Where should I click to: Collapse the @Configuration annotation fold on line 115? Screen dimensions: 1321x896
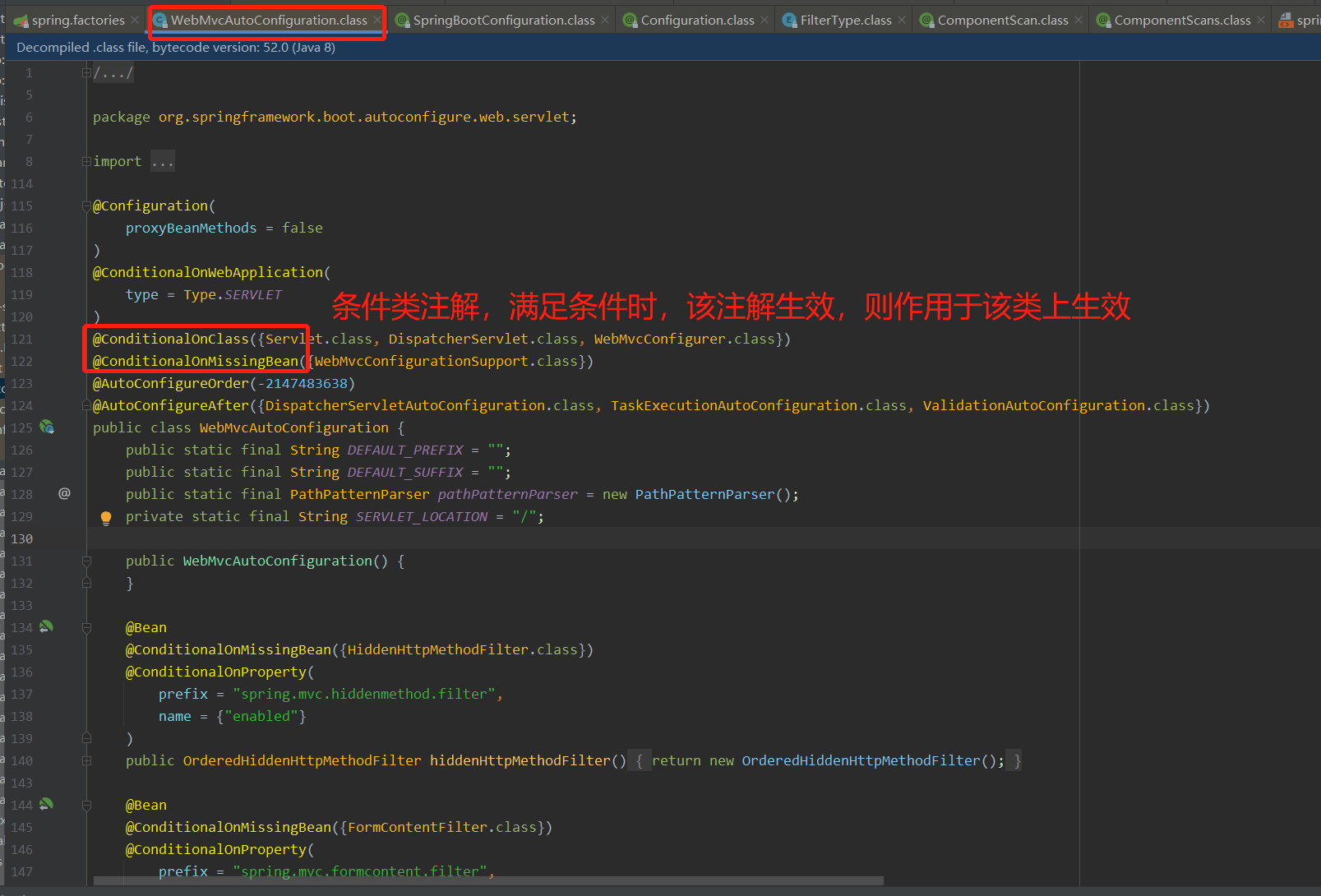click(x=86, y=206)
